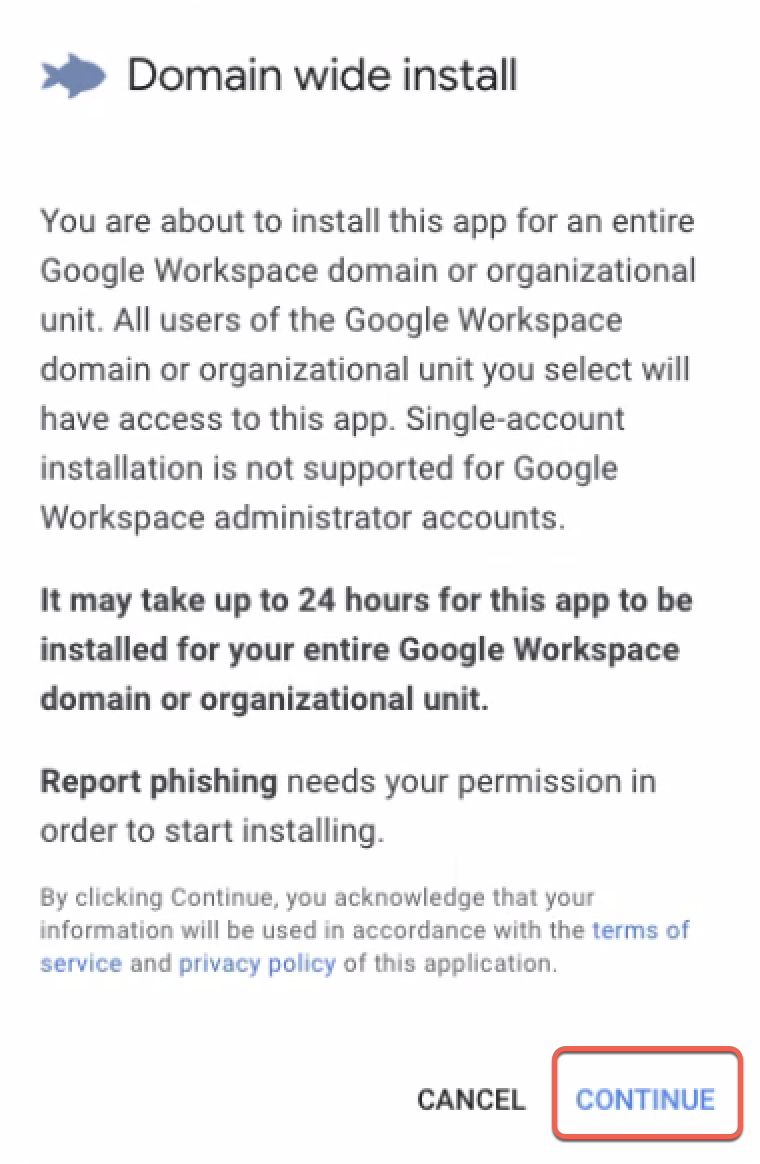The image size is (760, 1164).
Task: Click the bold 'Report phishing' app name
Action: [x=159, y=782]
